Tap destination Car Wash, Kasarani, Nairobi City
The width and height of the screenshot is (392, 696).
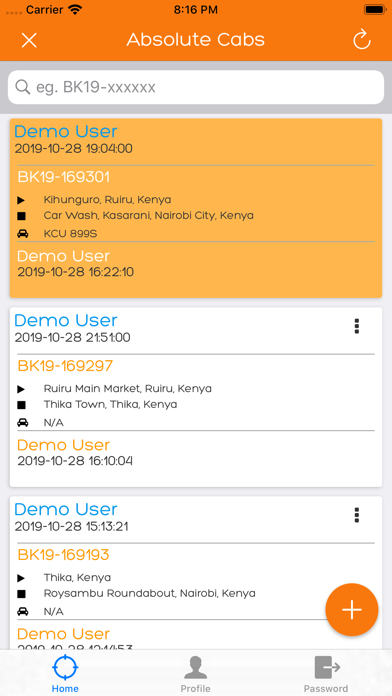pyautogui.click(x=149, y=216)
